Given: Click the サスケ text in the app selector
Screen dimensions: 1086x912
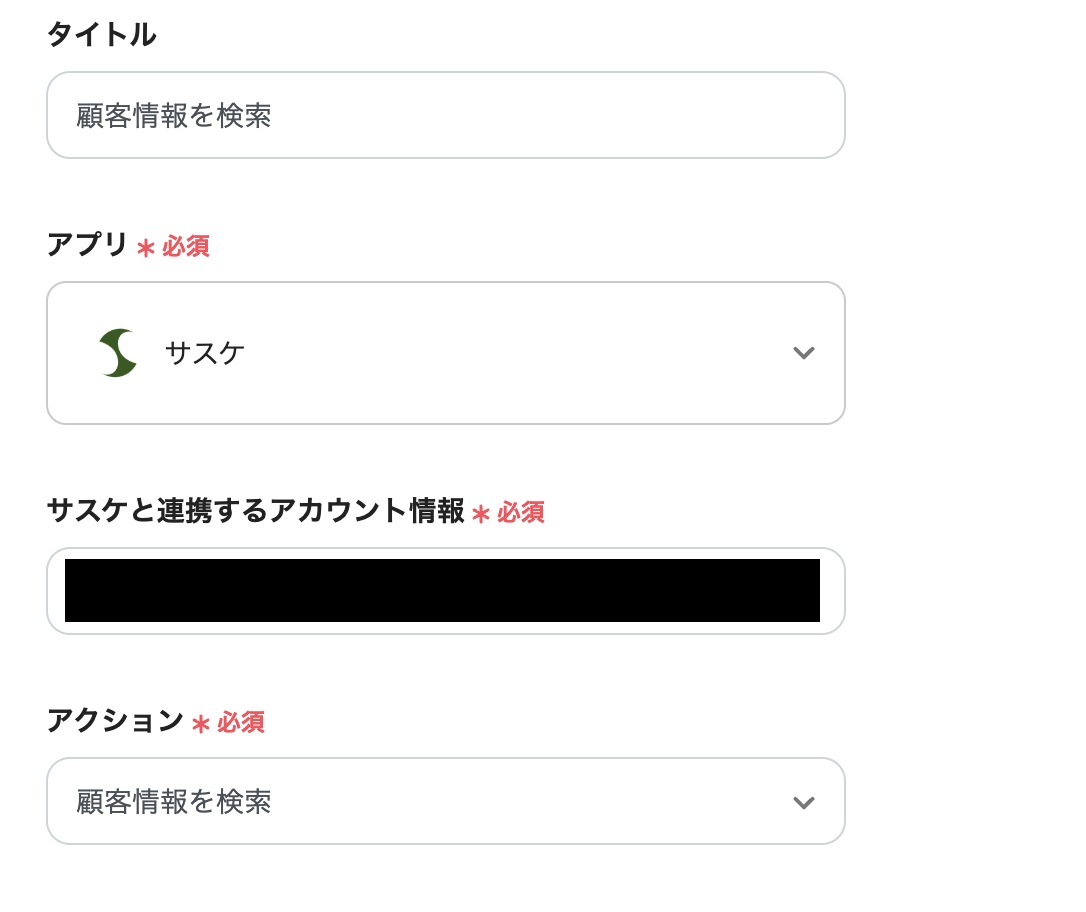Looking at the screenshot, I should pyautogui.click(x=205, y=353).
